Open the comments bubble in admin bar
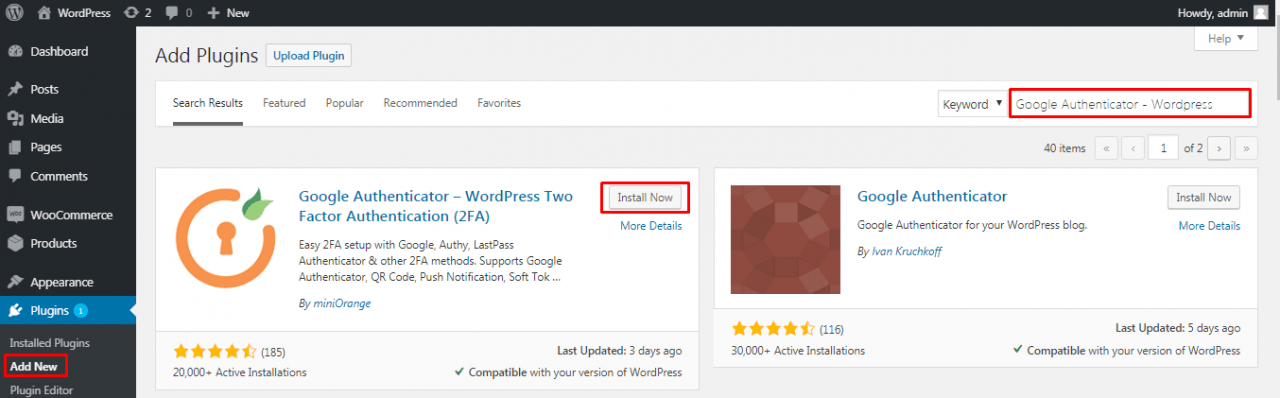 coord(178,13)
